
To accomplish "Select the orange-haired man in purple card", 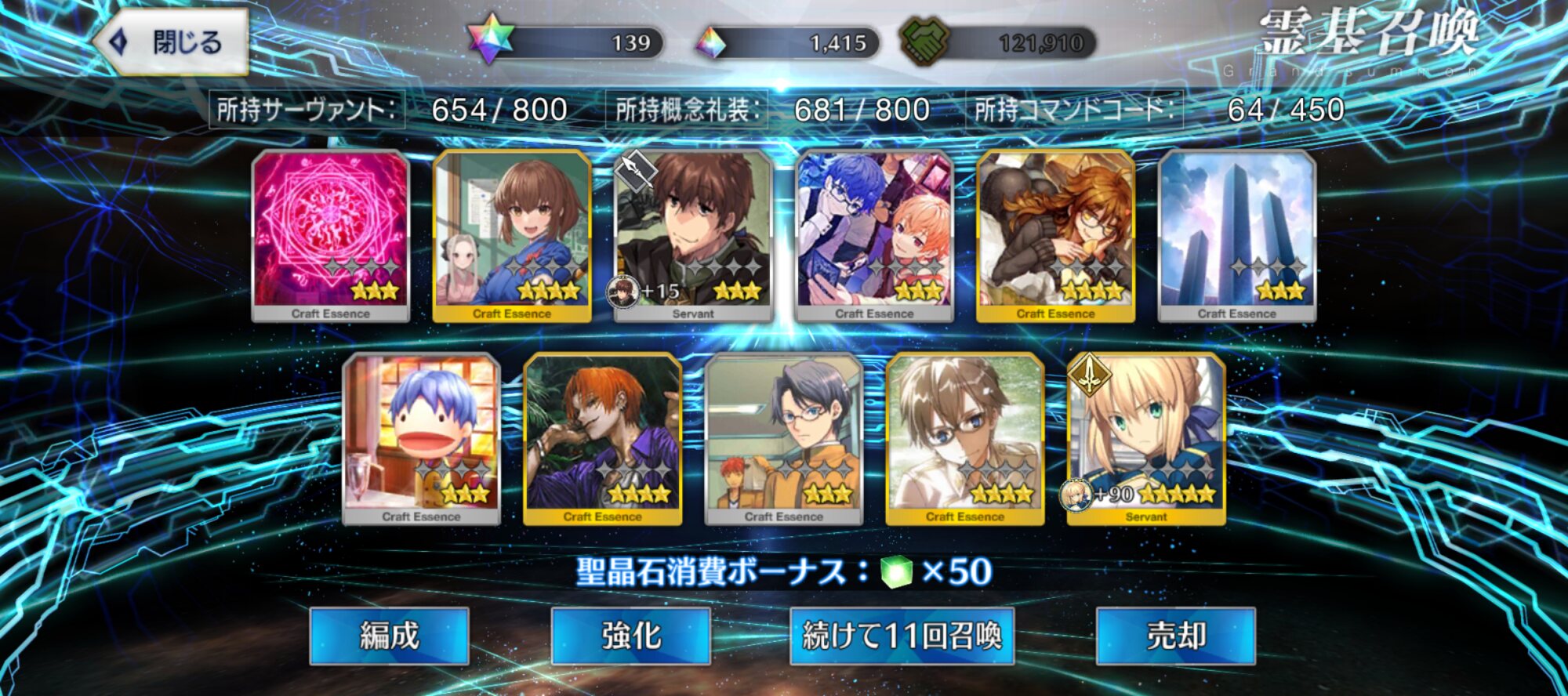I will click(603, 439).
